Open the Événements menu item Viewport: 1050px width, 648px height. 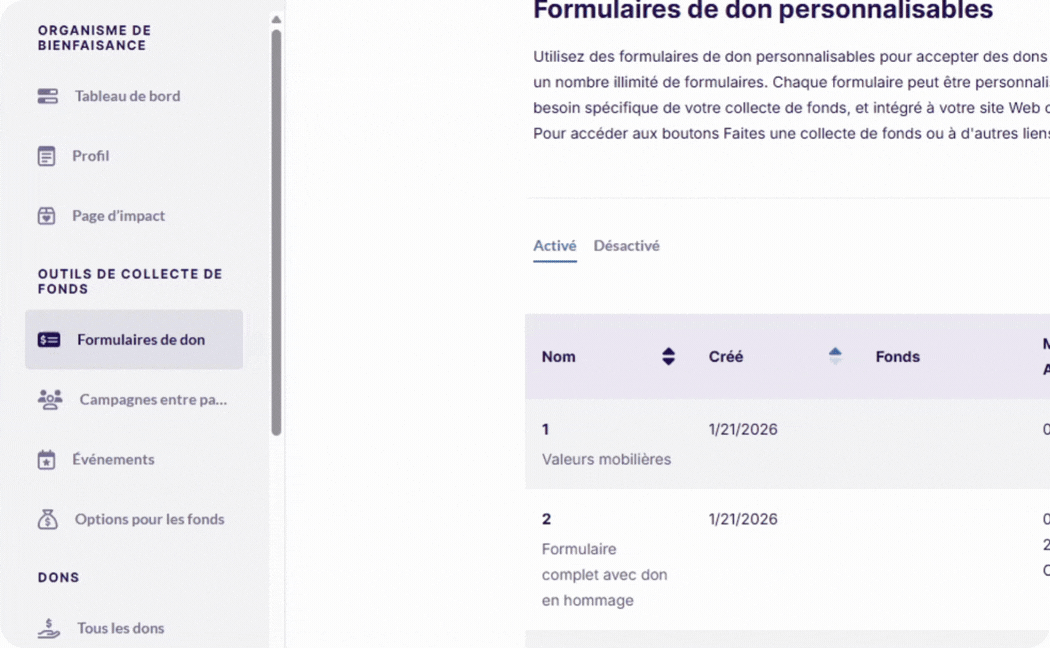pyautogui.click(x=113, y=460)
